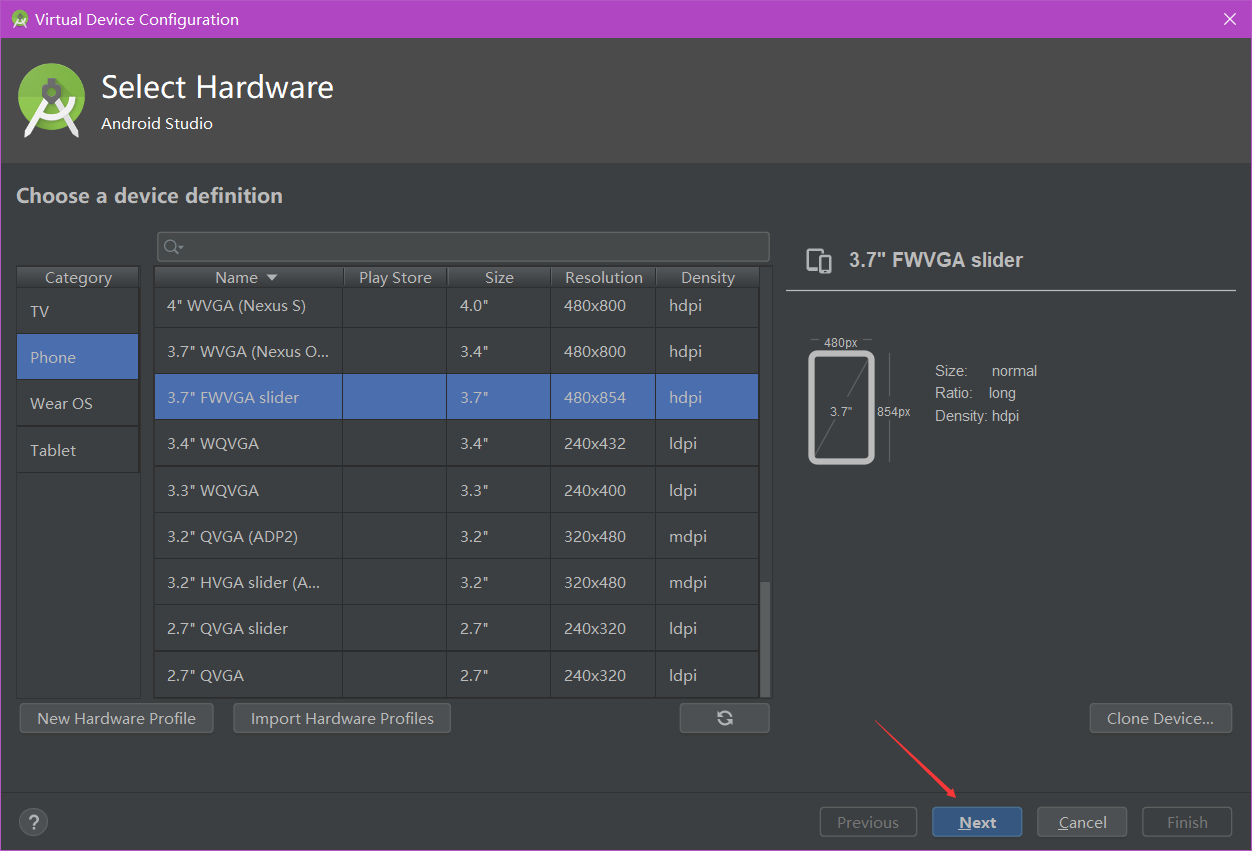The image size is (1252, 851).
Task: Sort by the Name column header
Action: click(249, 277)
